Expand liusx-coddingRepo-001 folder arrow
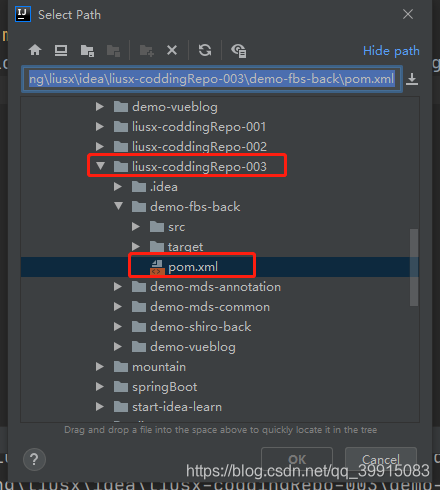 click(99, 127)
